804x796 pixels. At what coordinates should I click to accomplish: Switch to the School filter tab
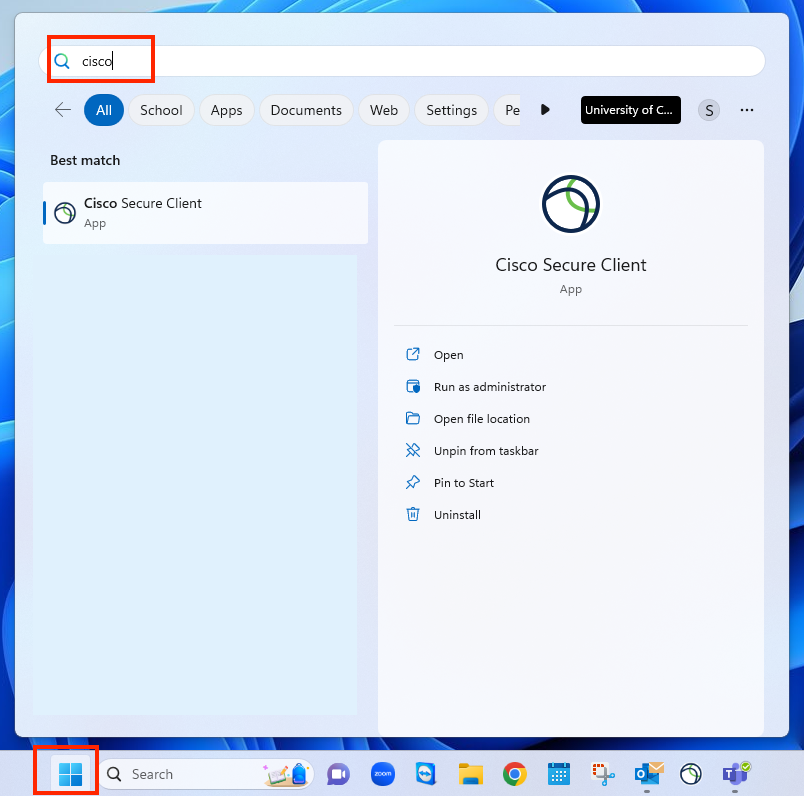pyautogui.click(x=161, y=110)
